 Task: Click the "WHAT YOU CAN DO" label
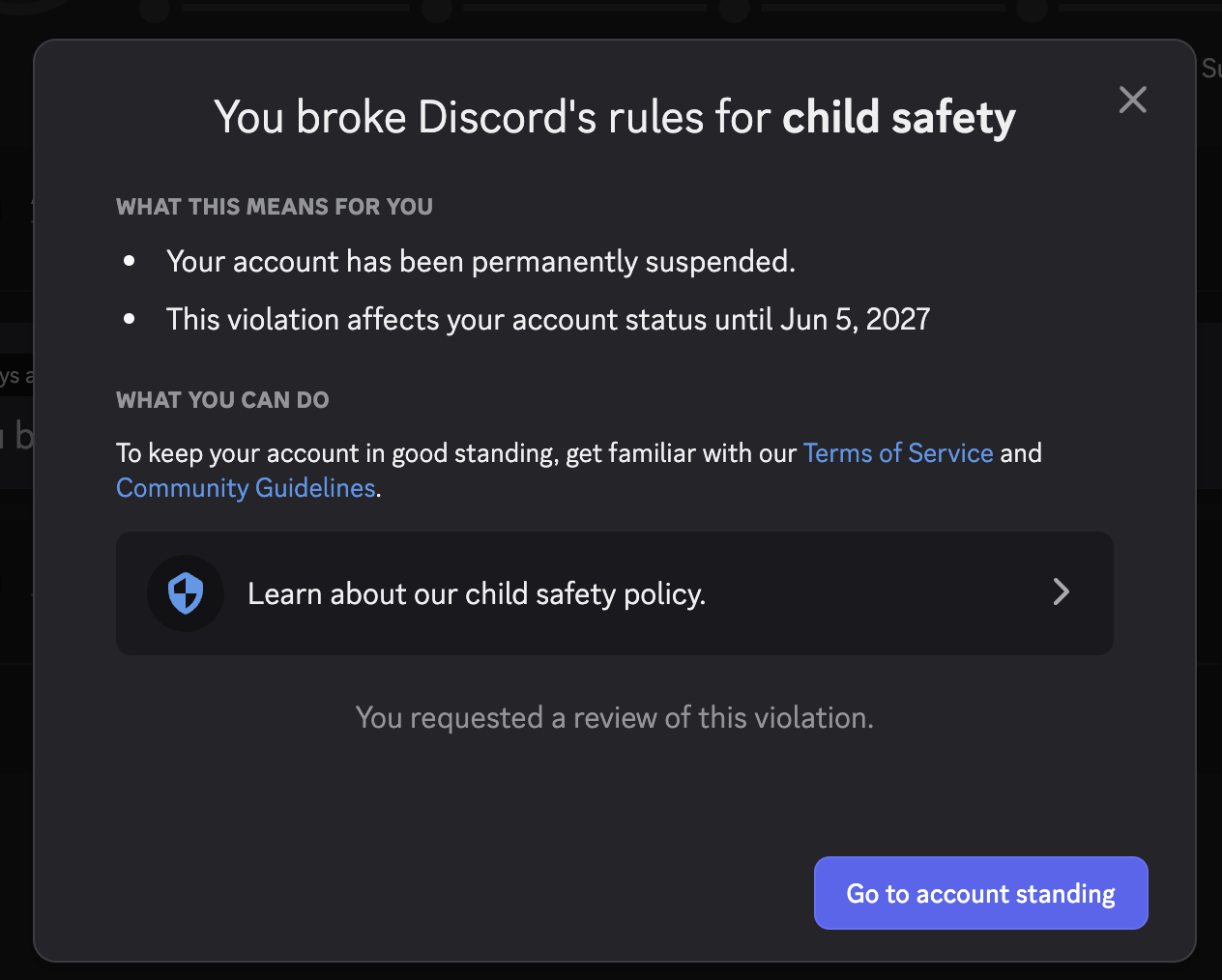coord(222,400)
